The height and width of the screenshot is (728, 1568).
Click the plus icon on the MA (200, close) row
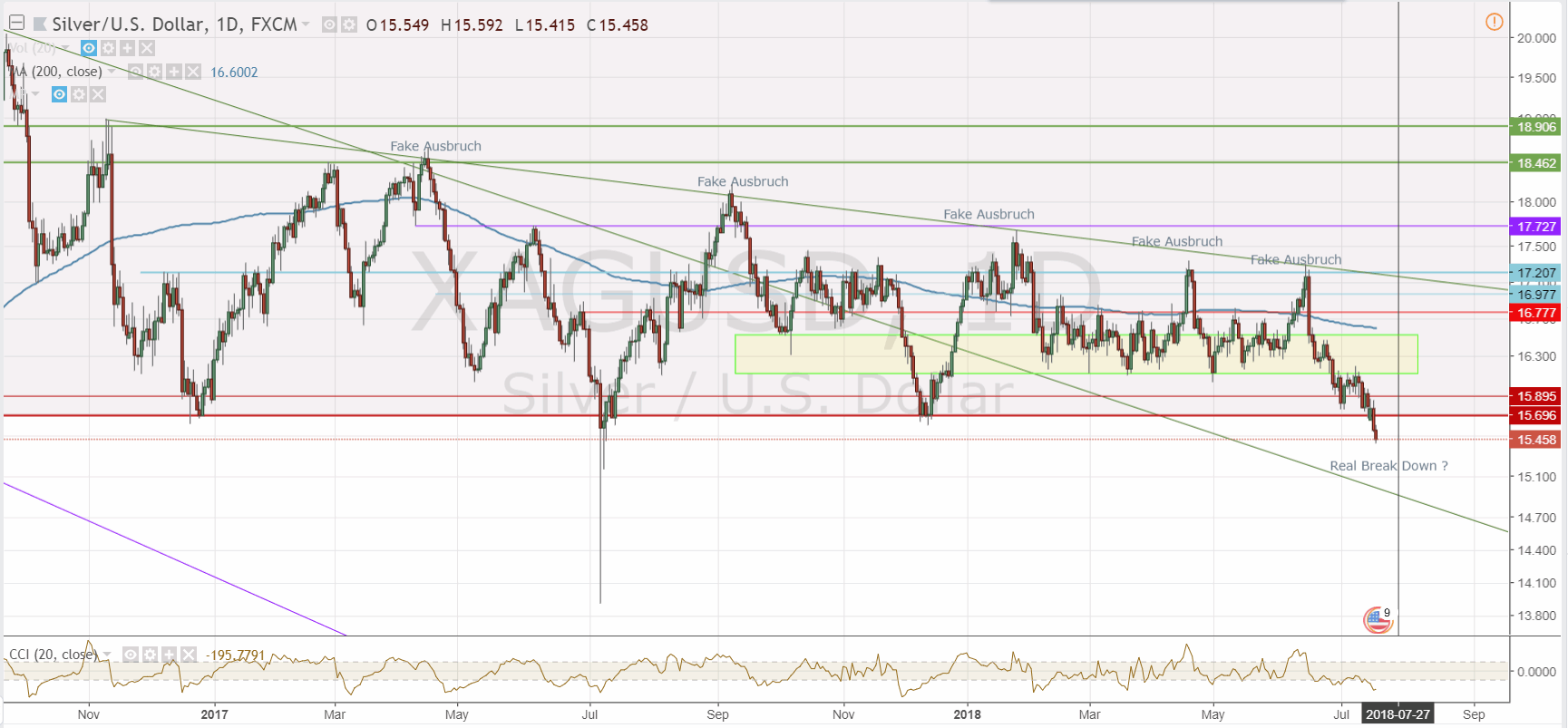pyautogui.click(x=173, y=72)
